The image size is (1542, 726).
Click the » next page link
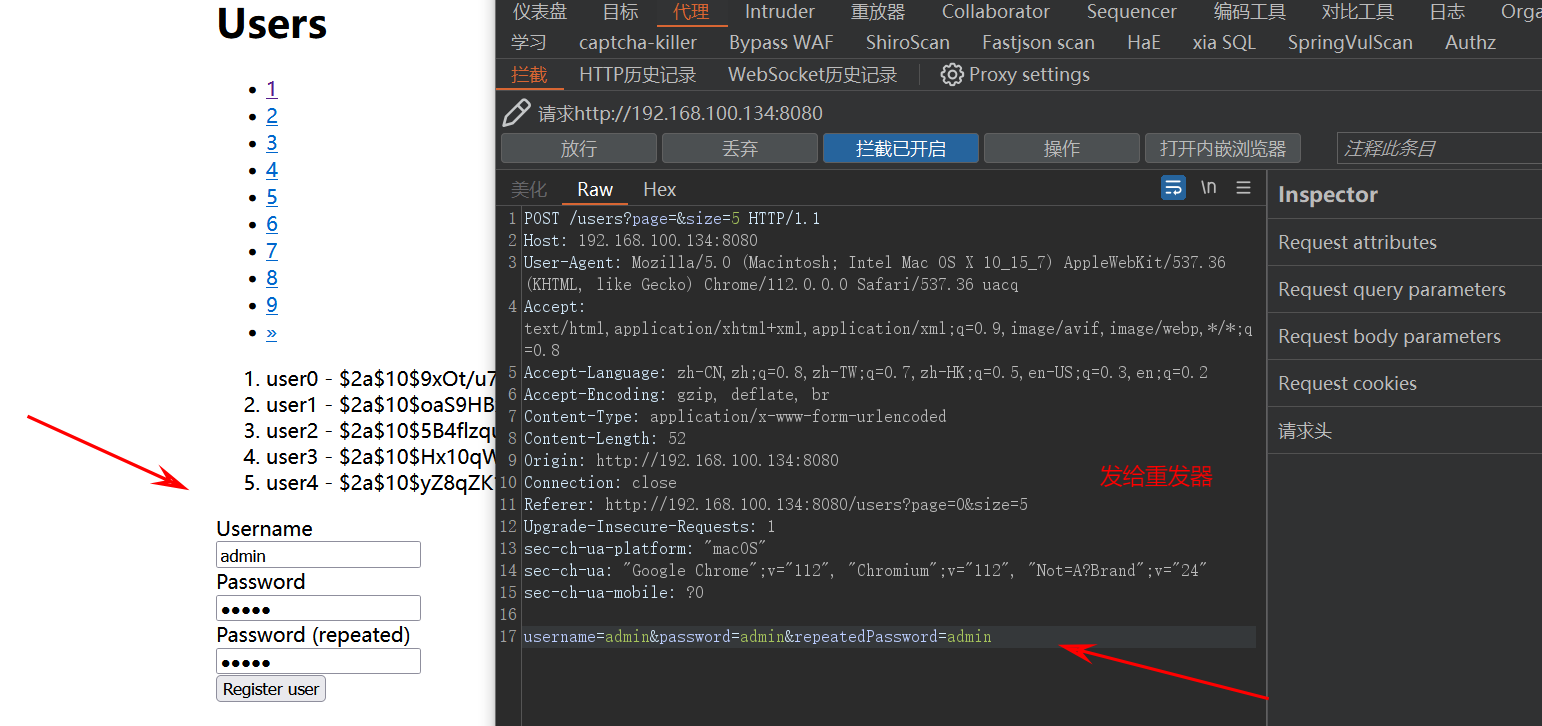click(x=272, y=332)
